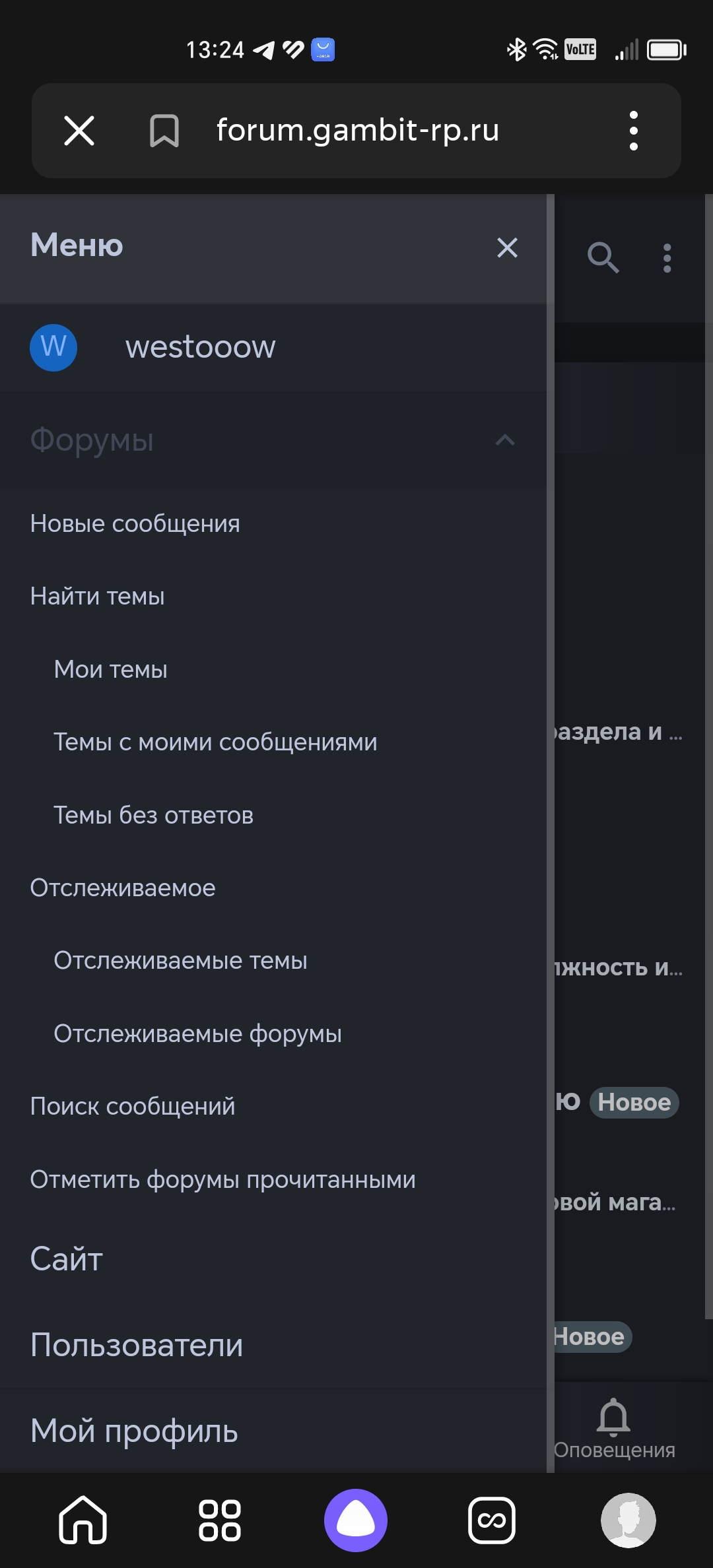Open browser three-dot options menu

pos(634,130)
